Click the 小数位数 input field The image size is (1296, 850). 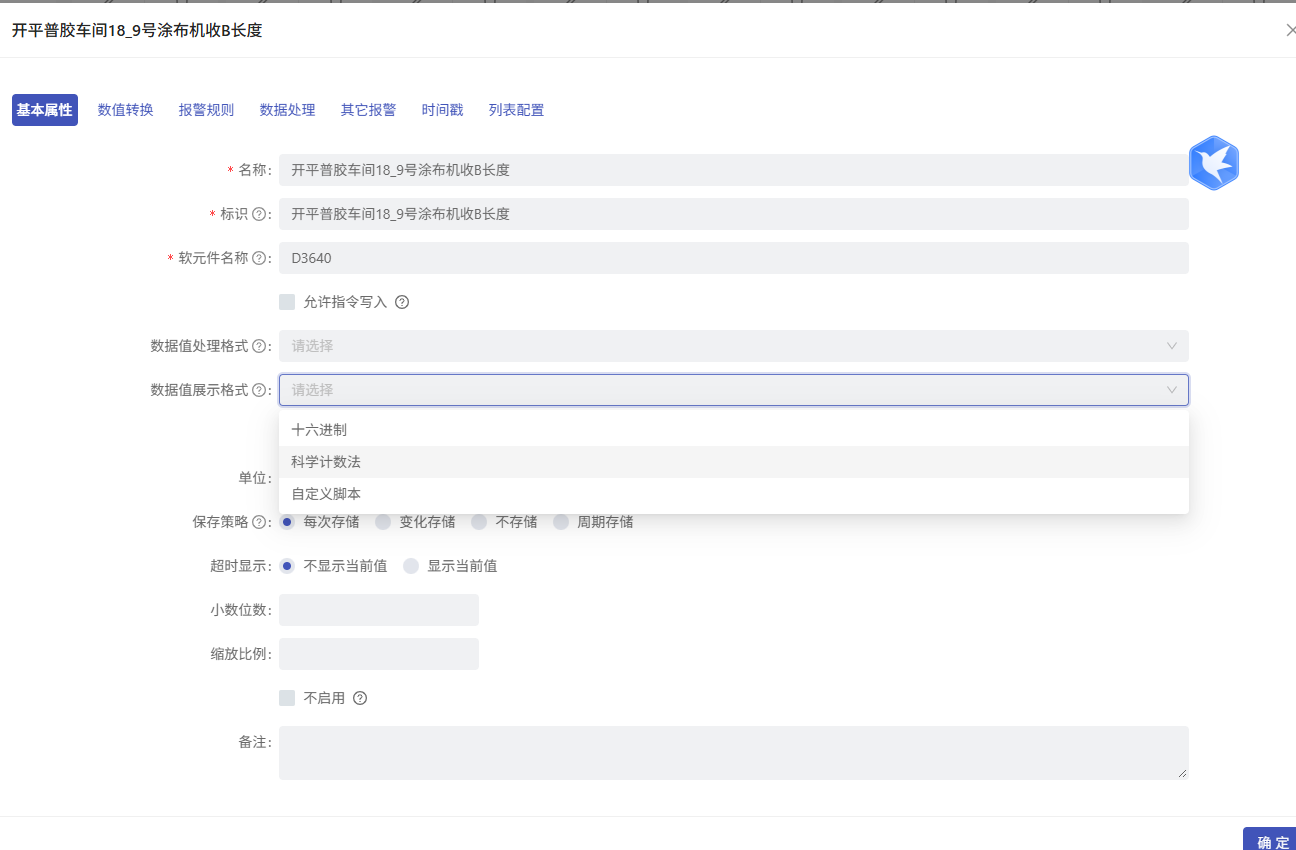coord(379,610)
